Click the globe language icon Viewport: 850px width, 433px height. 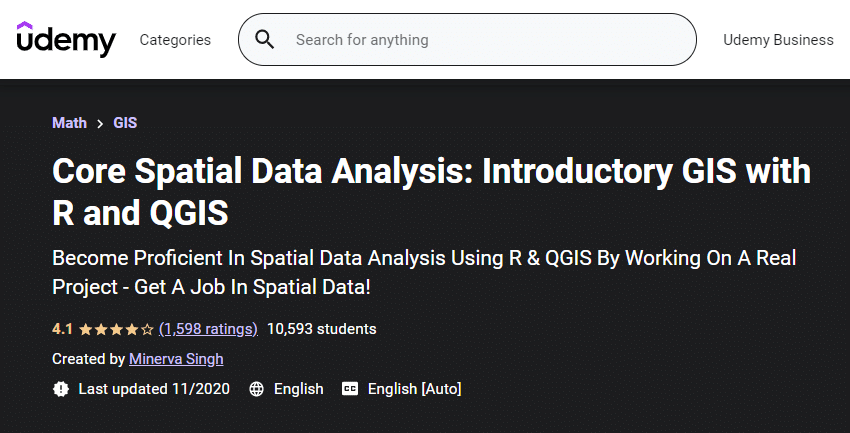coord(256,389)
